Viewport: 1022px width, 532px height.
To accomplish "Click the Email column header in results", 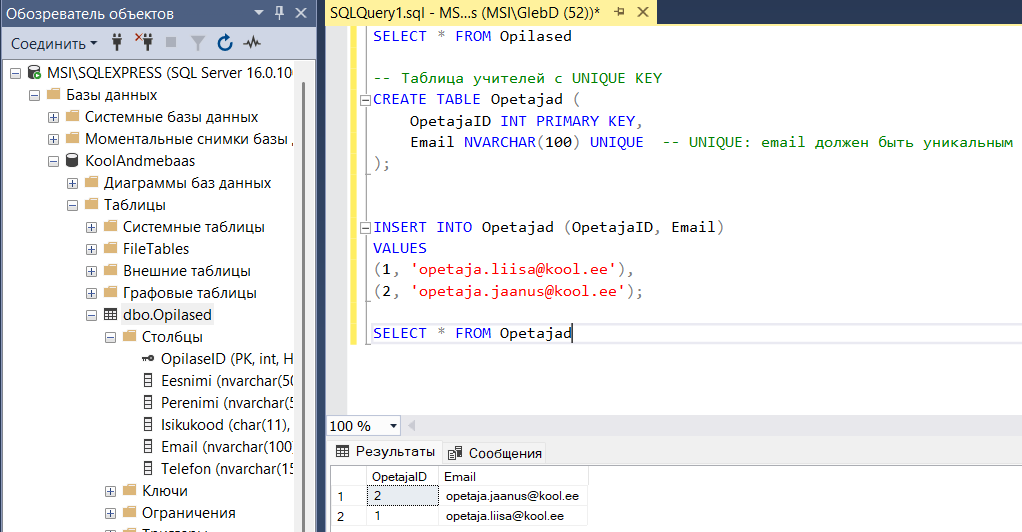I will [x=514, y=477].
